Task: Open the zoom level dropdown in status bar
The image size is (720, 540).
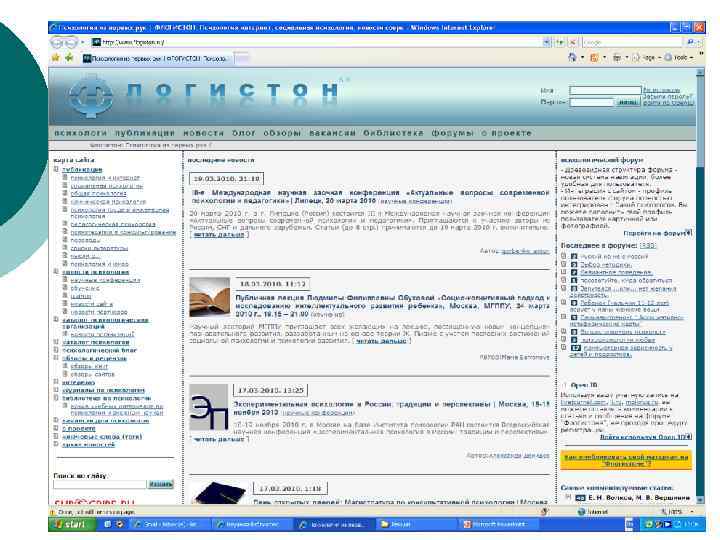Action: [692, 512]
